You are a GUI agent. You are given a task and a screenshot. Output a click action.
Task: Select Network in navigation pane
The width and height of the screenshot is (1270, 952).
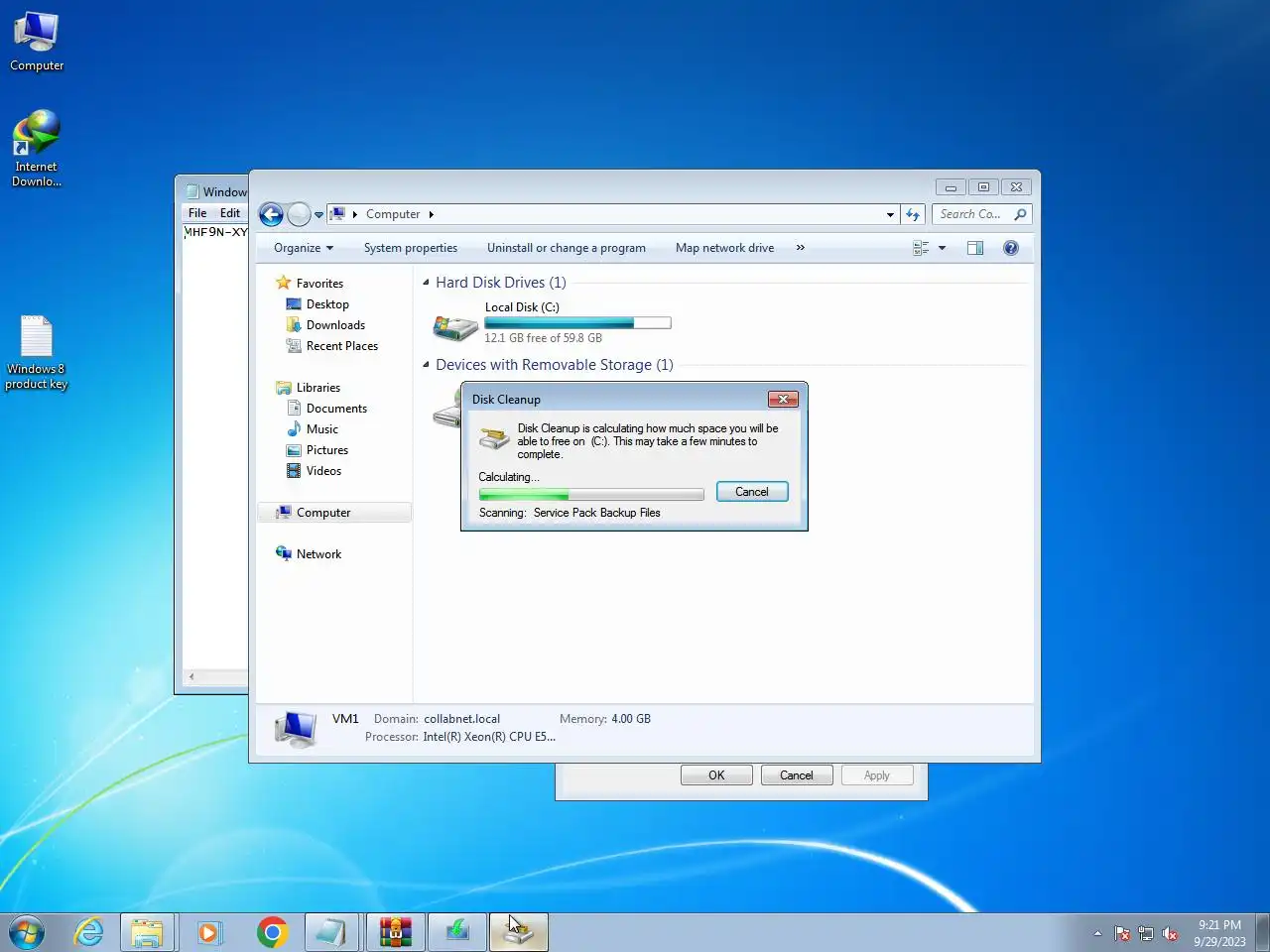click(318, 554)
